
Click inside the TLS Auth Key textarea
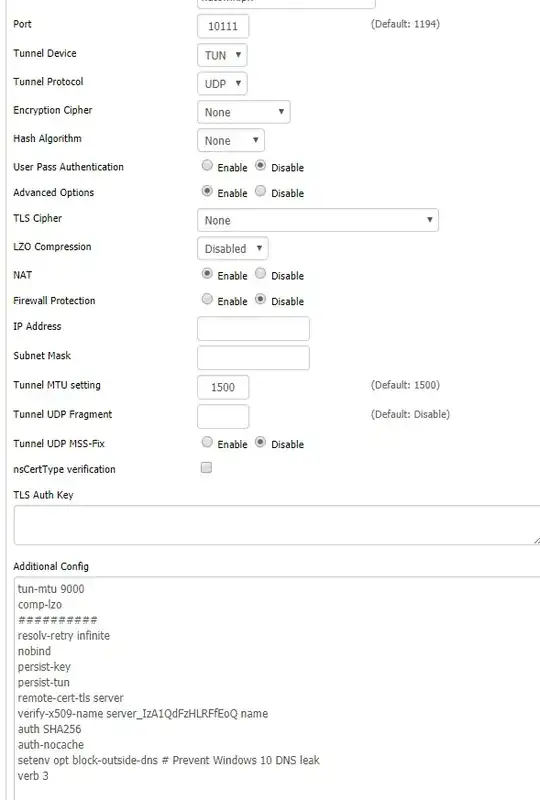click(277, 525)
